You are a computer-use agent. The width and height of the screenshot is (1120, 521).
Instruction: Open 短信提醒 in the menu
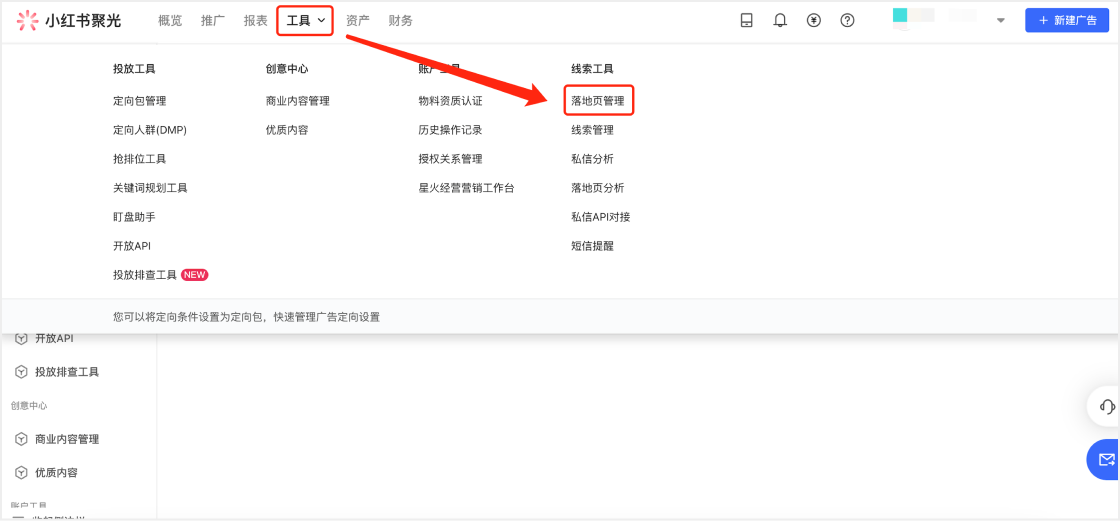pyautogui.click(x=592, y=246)
